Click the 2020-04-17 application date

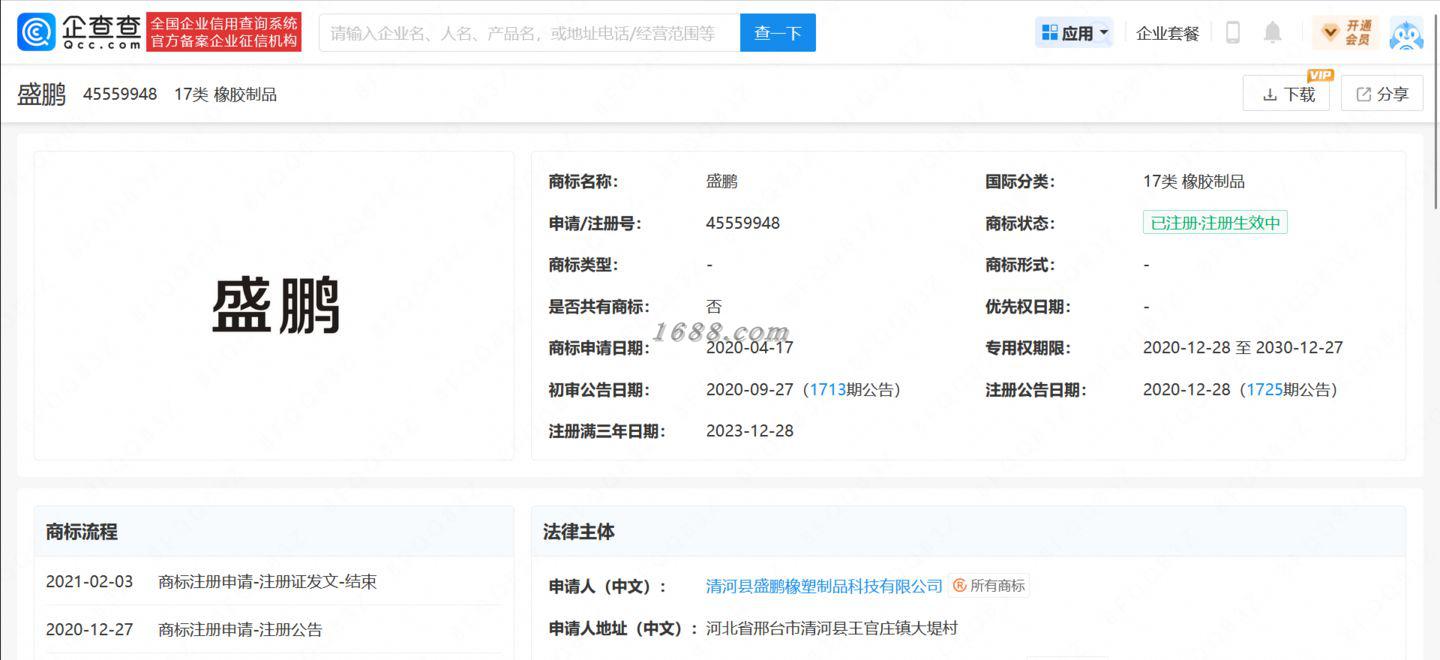point(750,348)
